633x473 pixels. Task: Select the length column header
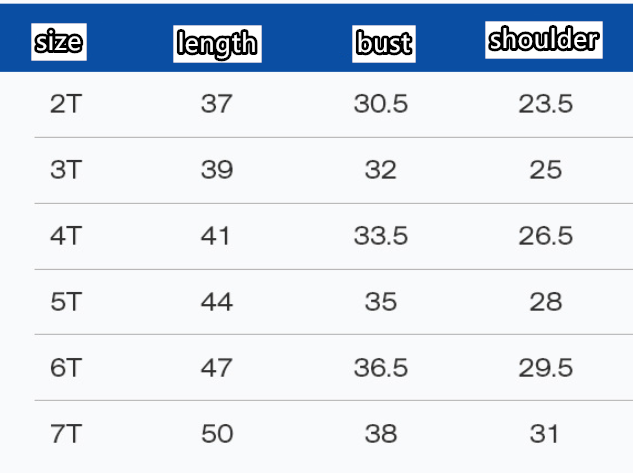coord(216,43)
